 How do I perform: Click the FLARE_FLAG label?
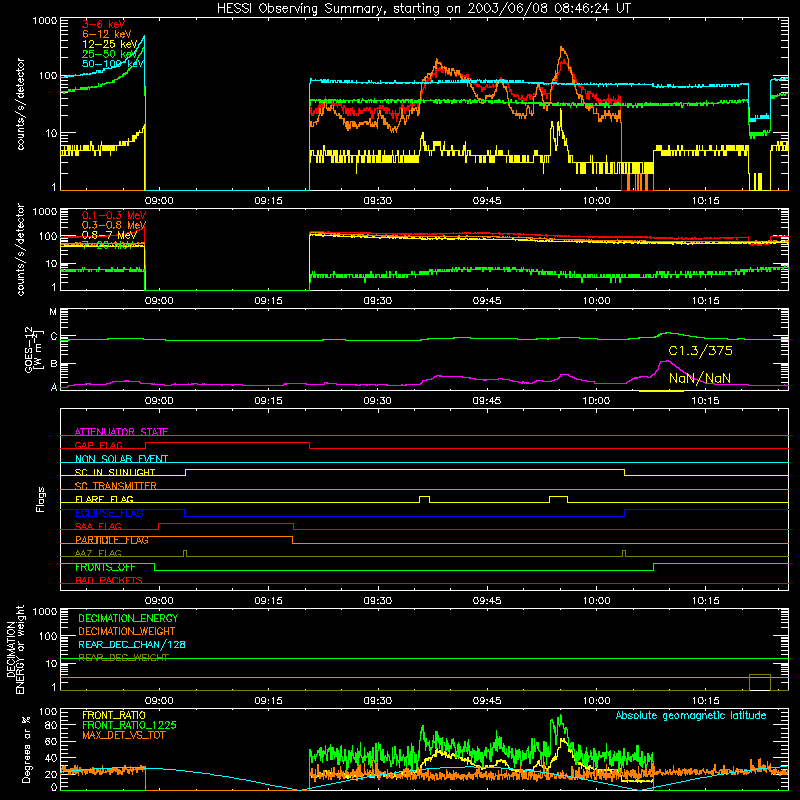tap(104, 499)
